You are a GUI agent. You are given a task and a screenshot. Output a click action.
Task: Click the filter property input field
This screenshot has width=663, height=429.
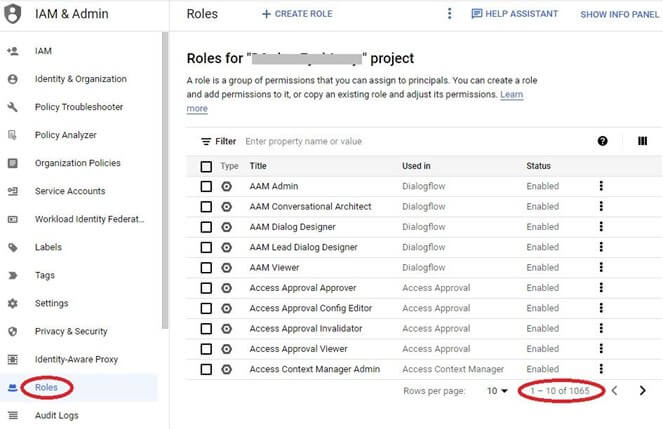[304, 141]
